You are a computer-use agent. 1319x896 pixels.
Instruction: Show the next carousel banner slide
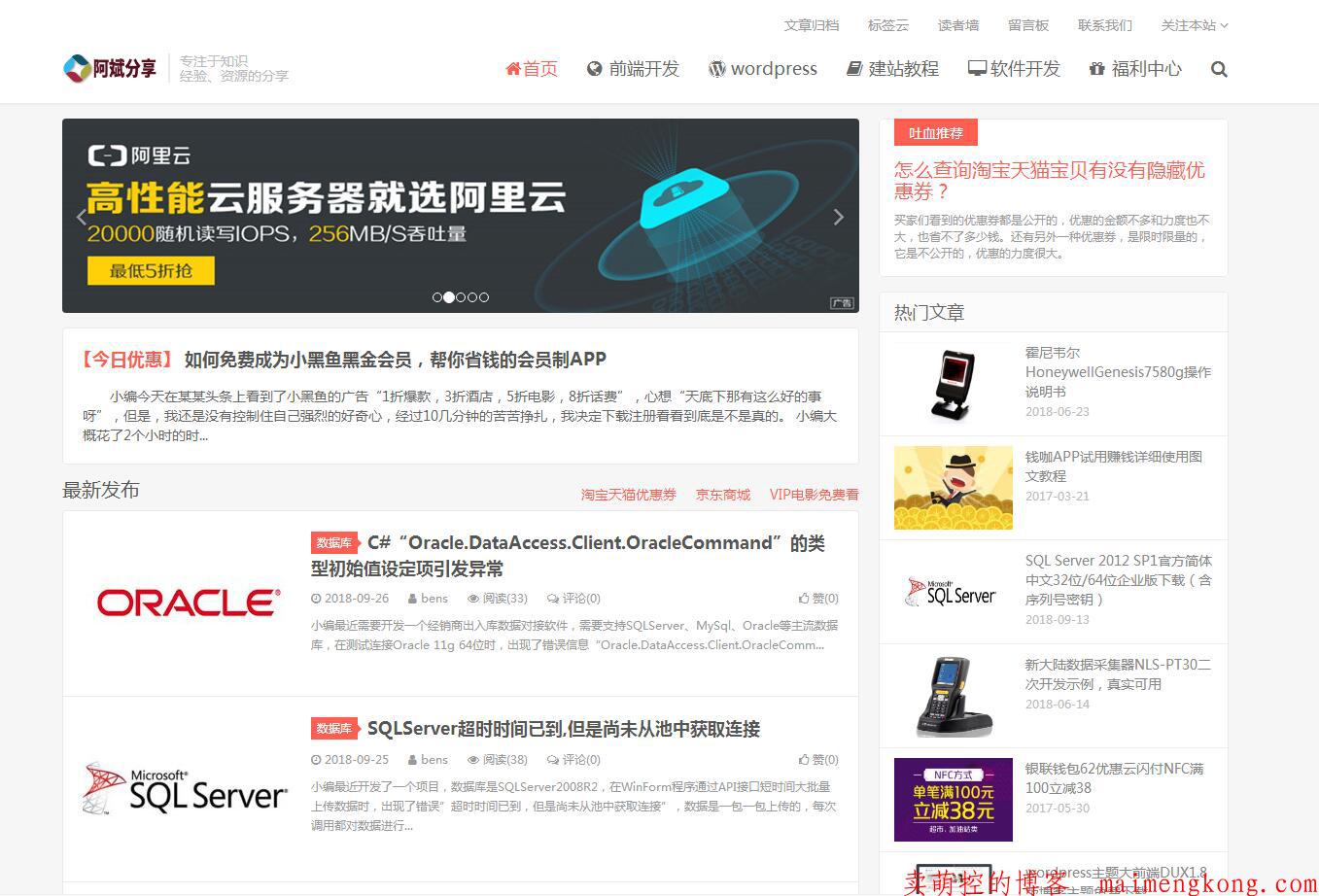(838, 217)
